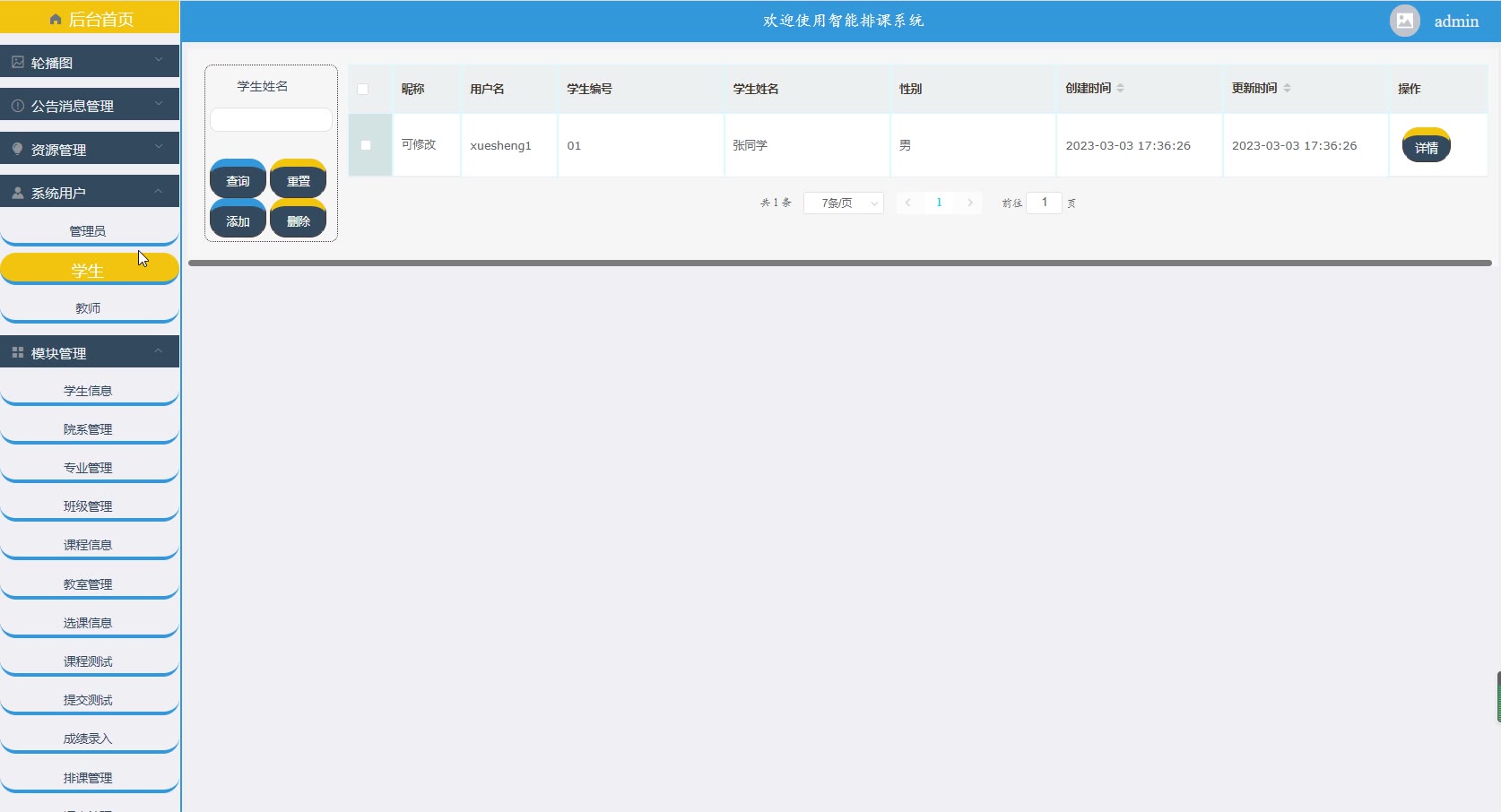Open the 7条/页 page size dropdown
This screenshot has width=1501, height=812.
[844, 203]
